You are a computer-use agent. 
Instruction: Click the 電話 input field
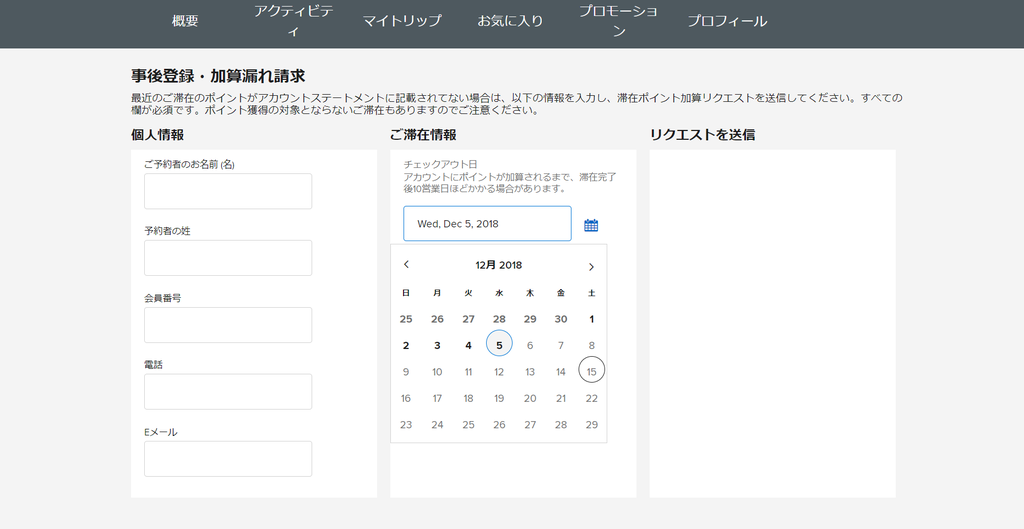point(228,392)
